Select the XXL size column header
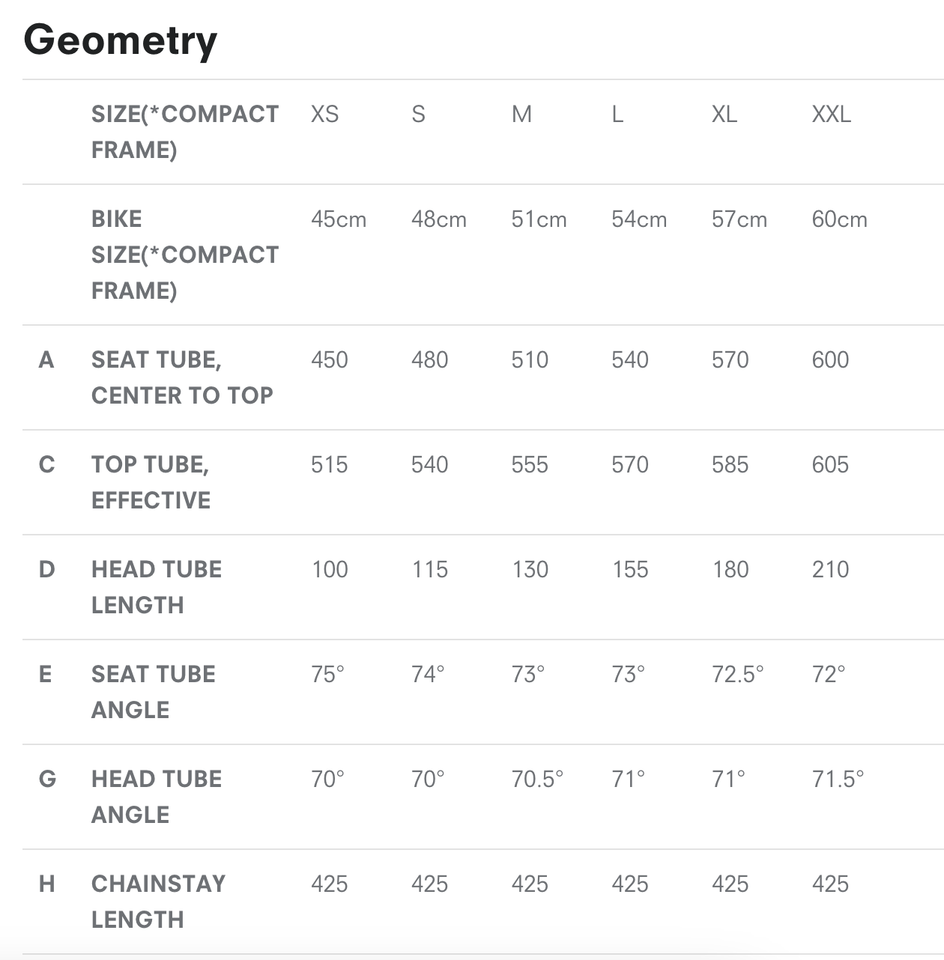Viewport: 944px width, 960px height. 831,114
